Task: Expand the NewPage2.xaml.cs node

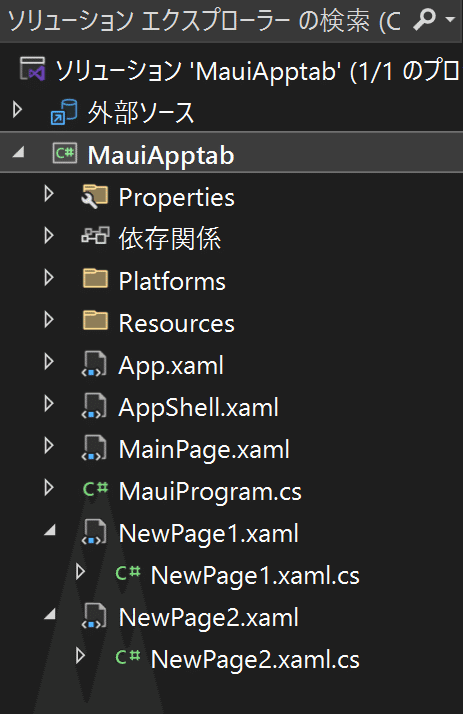Action: coord(81,656)
